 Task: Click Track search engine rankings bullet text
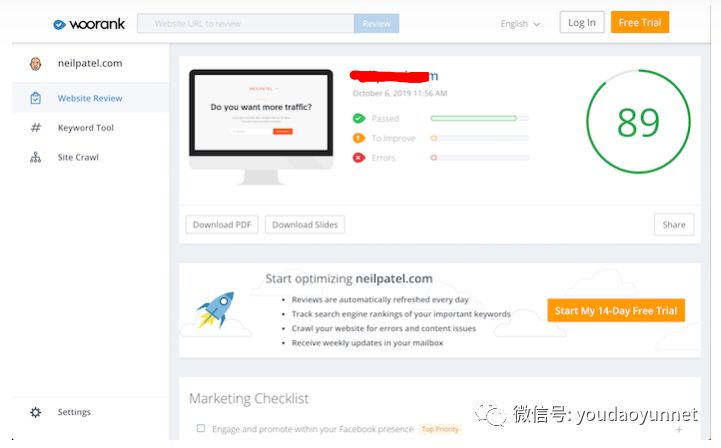[x=401, y=314]
